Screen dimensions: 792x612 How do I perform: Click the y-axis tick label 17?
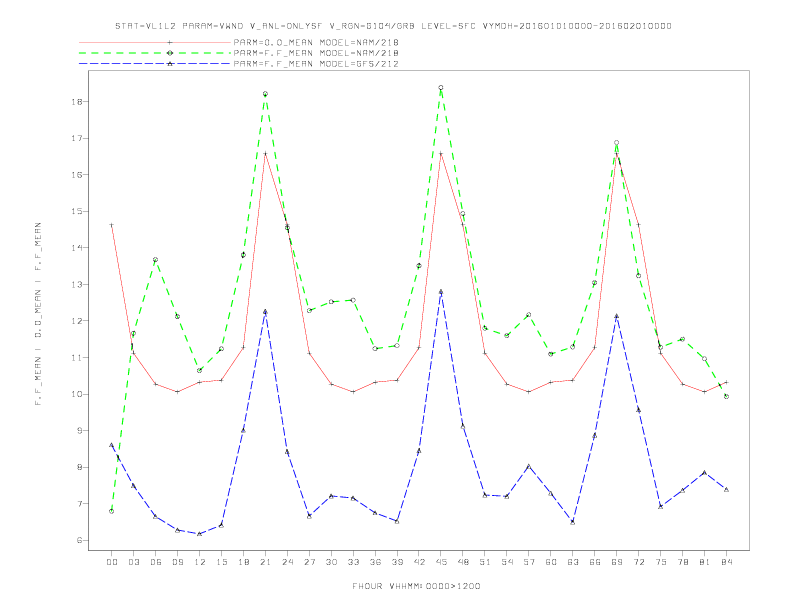tap(77, 138)
